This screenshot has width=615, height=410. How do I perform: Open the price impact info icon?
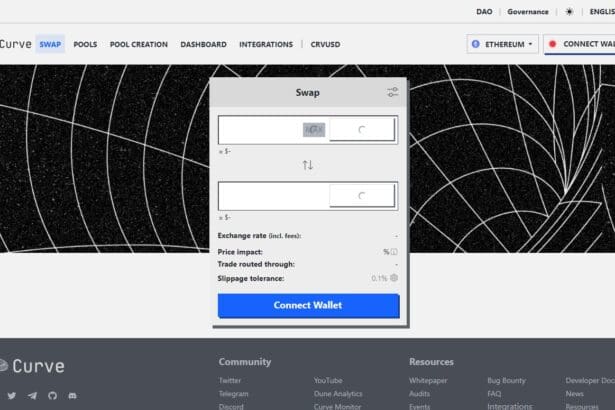[x=394, y=251]
